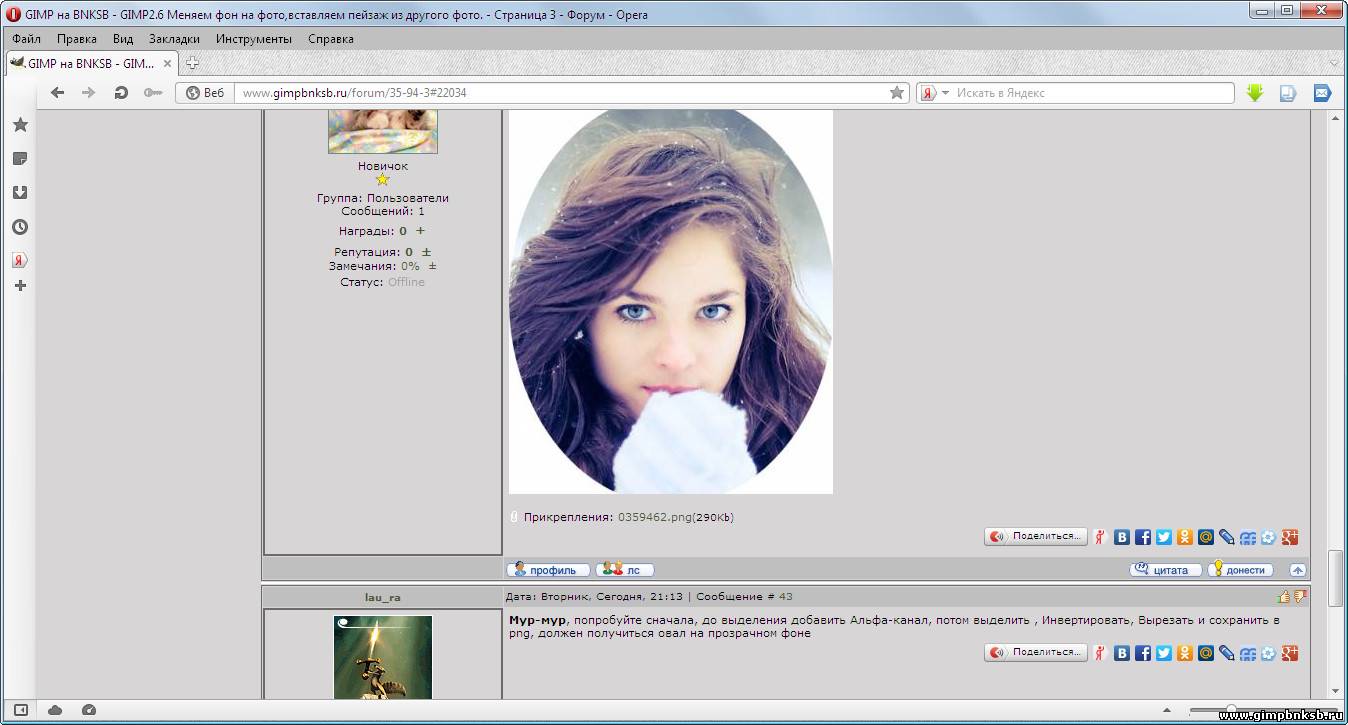Screen dimensions: 1348x725
Task: Open the Справка menu
Action: [x=331, y=39]
